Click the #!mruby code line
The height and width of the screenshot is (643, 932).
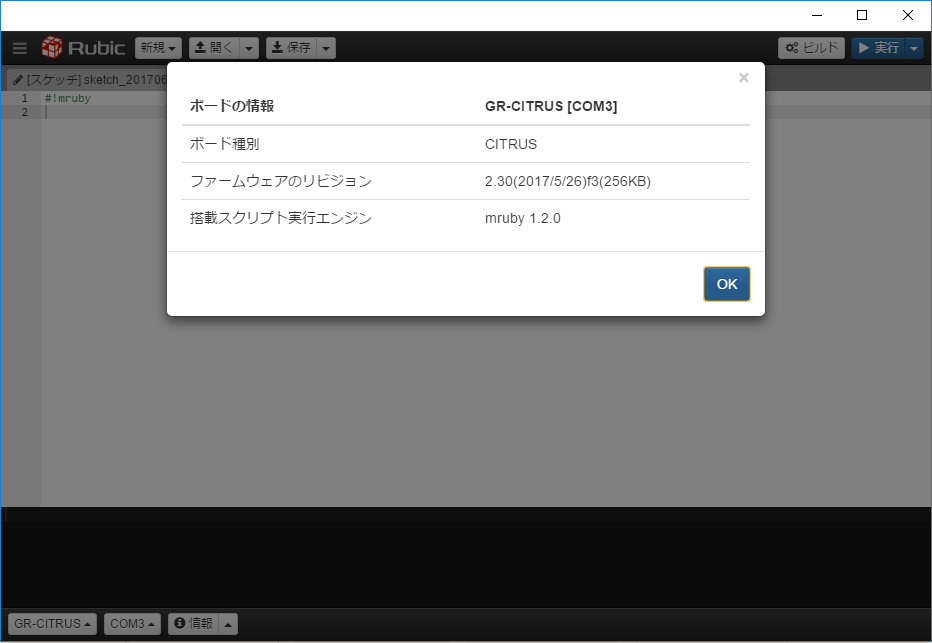(68, 99)
